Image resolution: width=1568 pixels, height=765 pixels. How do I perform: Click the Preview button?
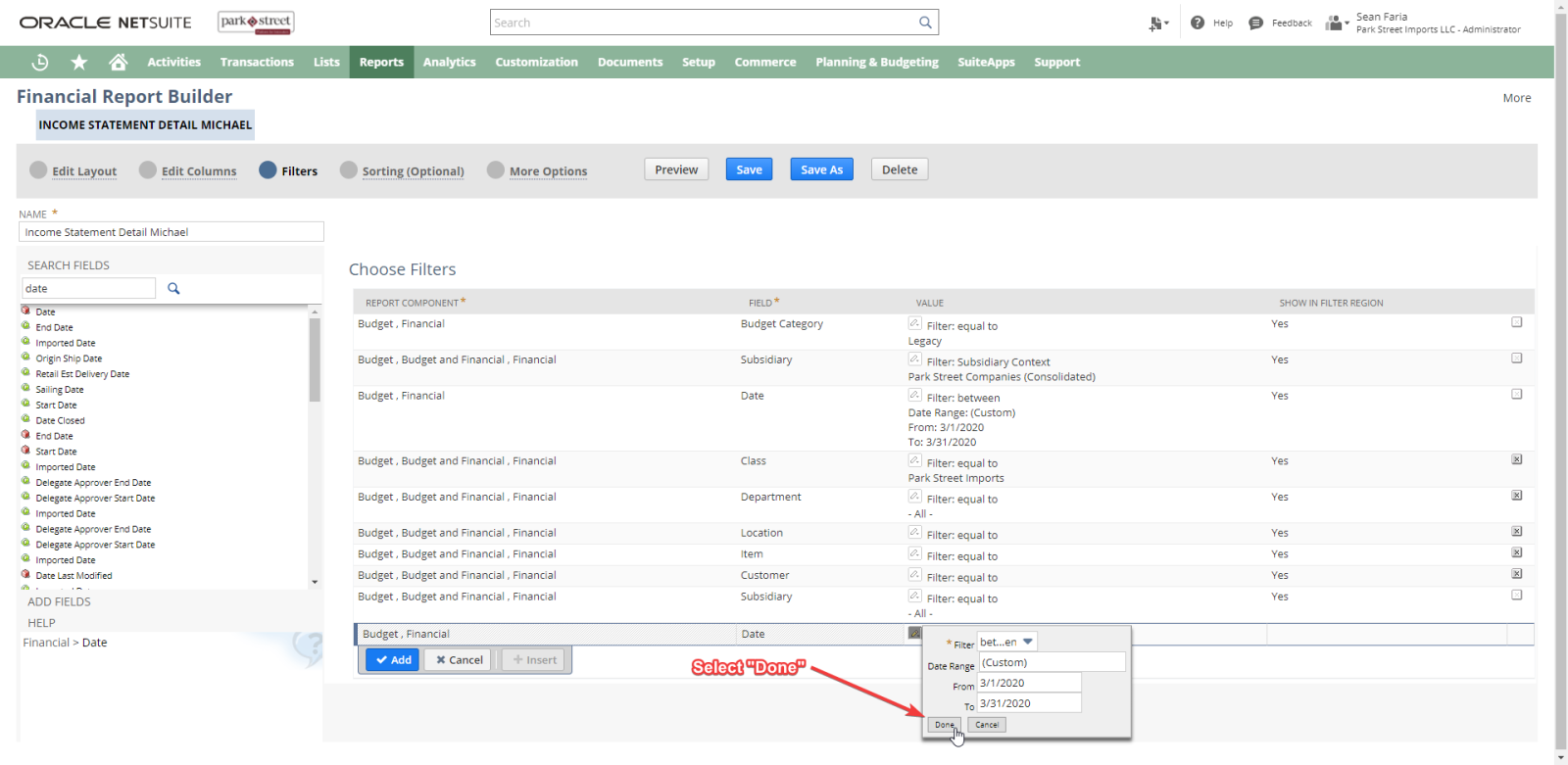pyautogui.click(x=676, y=169)
